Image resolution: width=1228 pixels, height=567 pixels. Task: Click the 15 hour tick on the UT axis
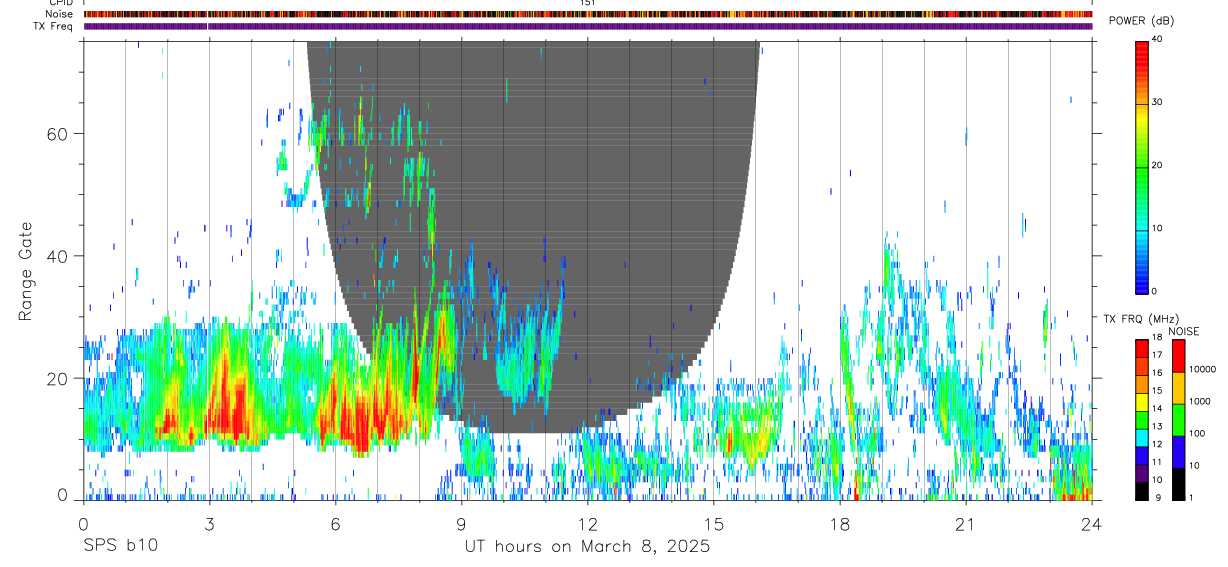pyautogui.click(x=714, y=525)
